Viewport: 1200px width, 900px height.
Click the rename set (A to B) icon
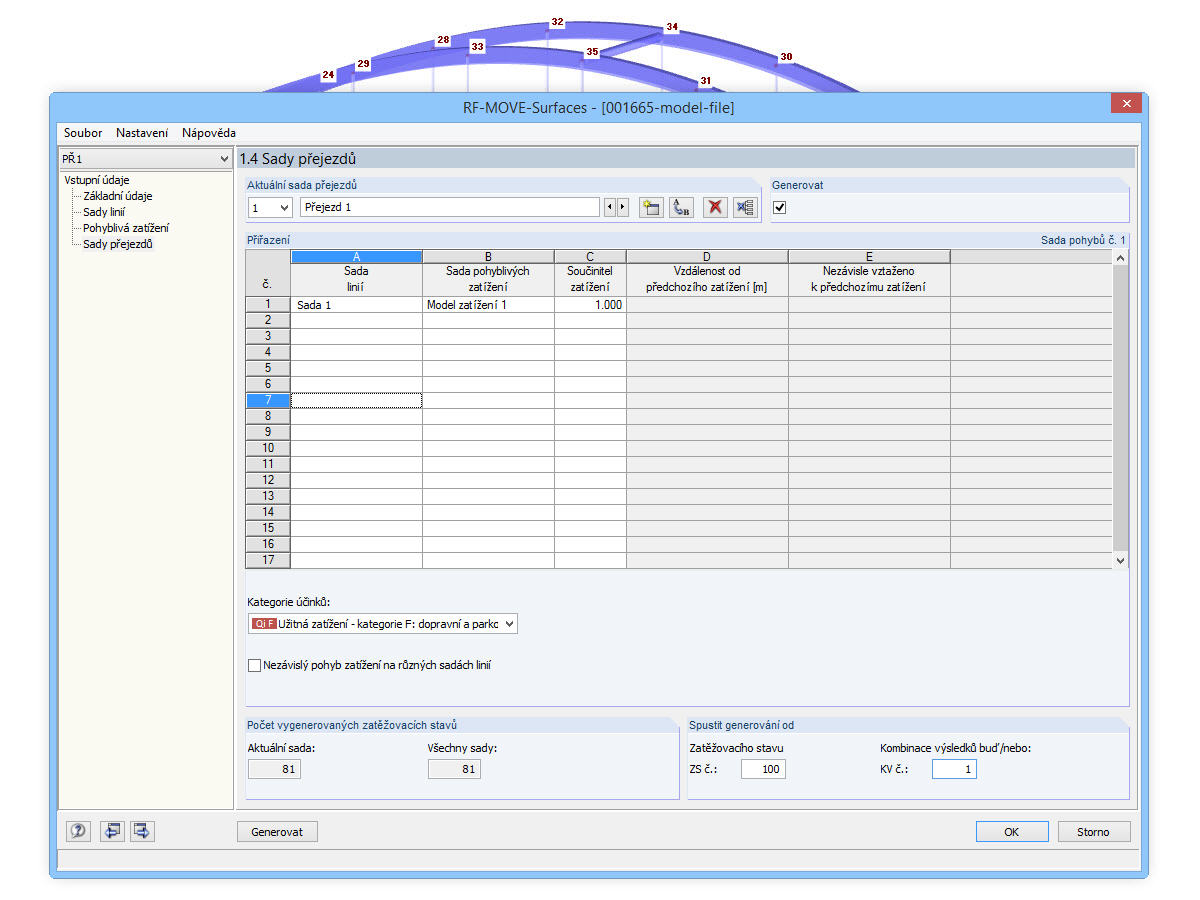tap(681, 207)
